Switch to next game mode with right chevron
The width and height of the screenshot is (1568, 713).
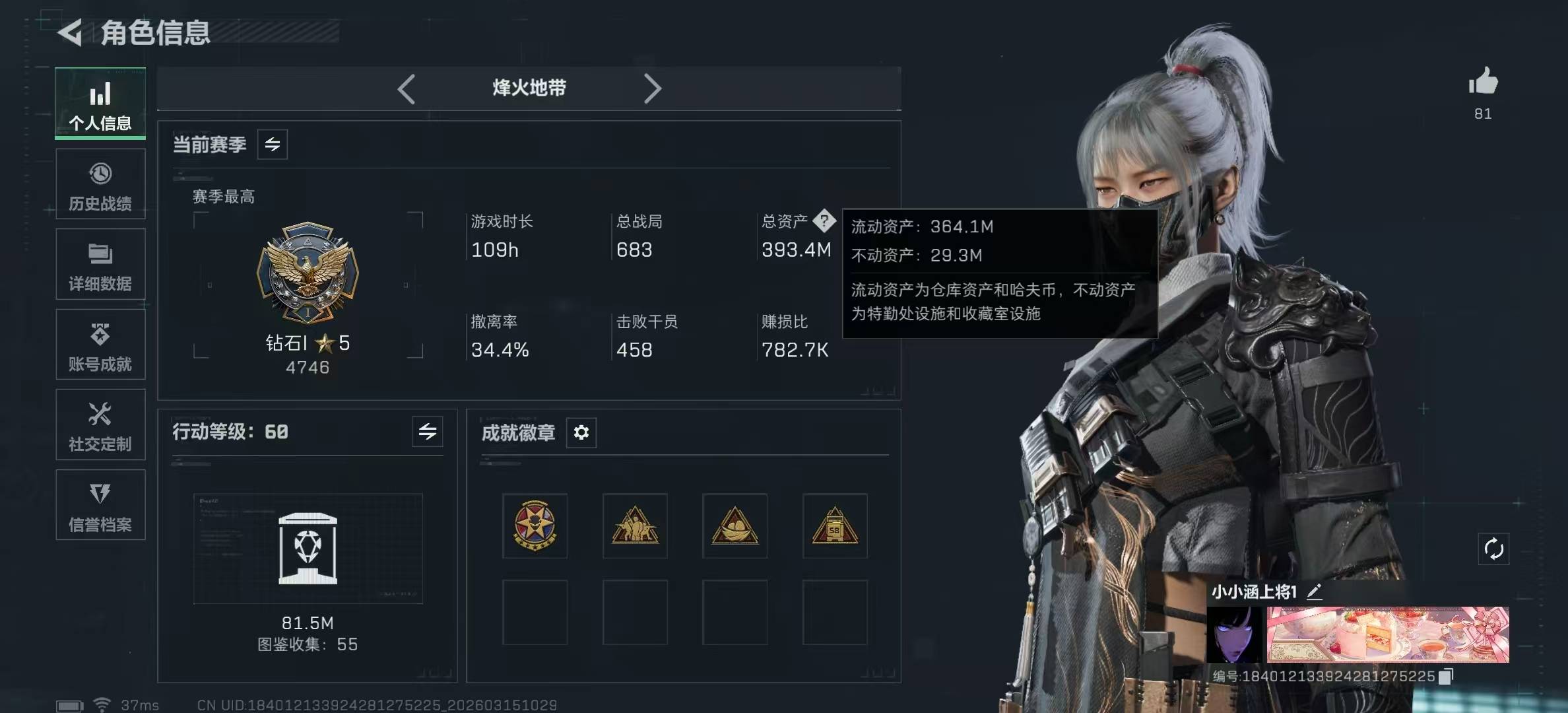pos(652,89)
